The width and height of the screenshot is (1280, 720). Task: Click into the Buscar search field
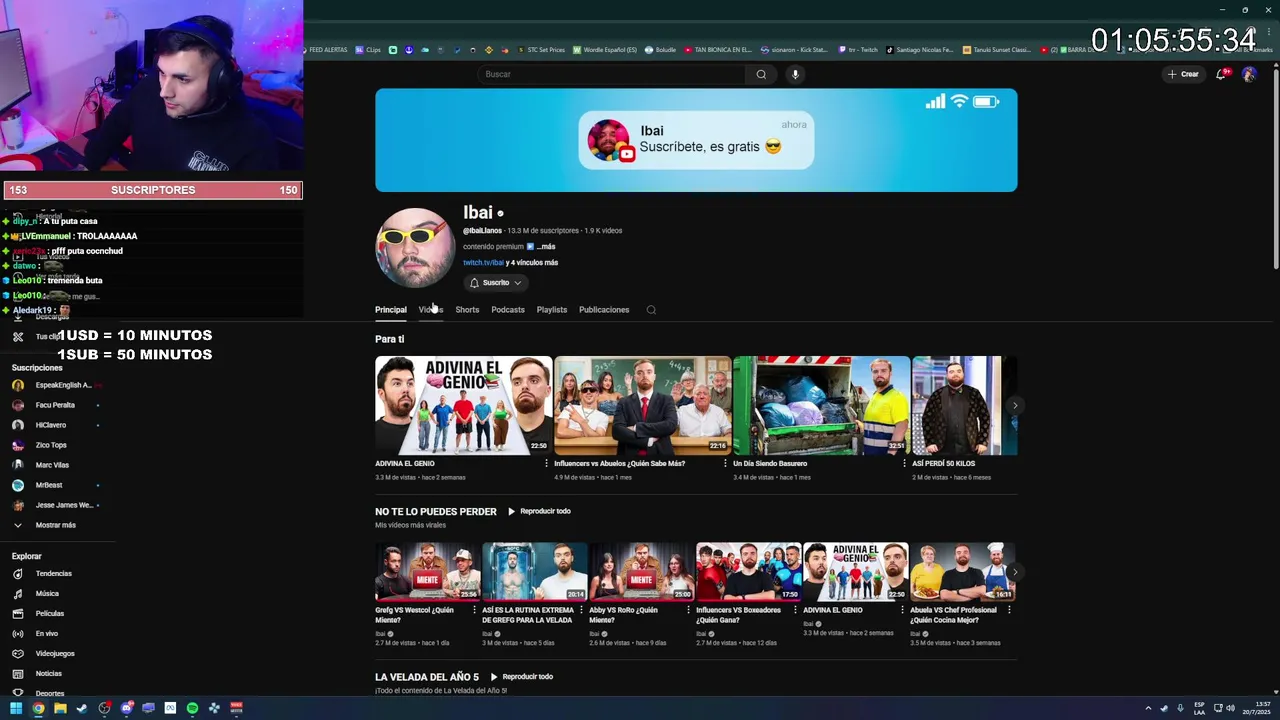612,74
